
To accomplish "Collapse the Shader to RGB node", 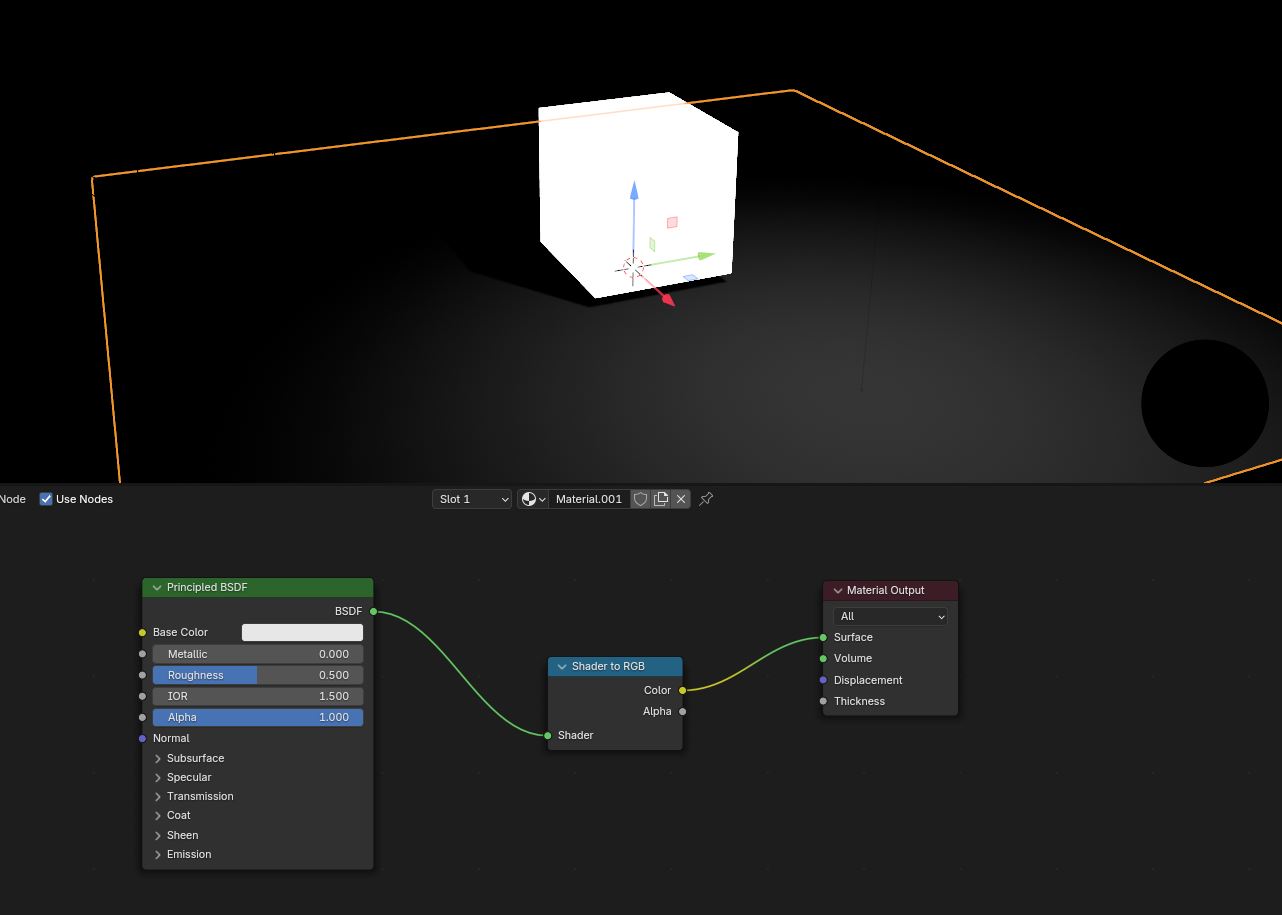I will 562,666.
